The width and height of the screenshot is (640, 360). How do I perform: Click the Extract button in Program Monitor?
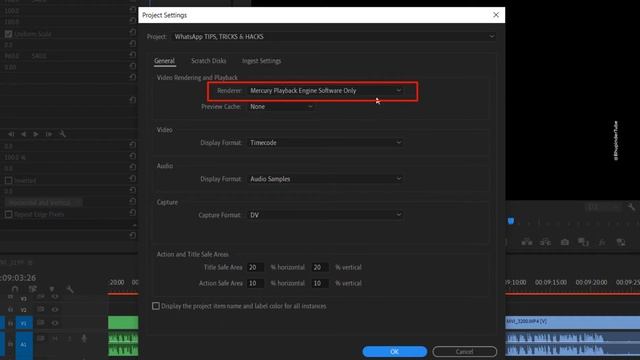click(545, 242)
